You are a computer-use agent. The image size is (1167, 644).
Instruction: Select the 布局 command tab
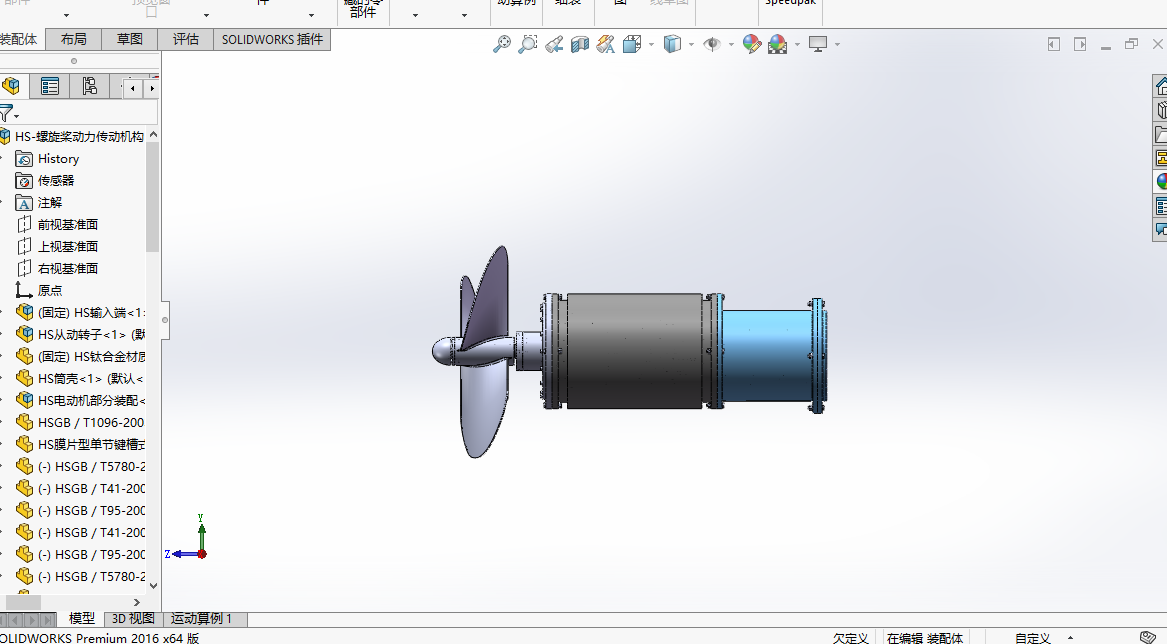pos(74,39)
